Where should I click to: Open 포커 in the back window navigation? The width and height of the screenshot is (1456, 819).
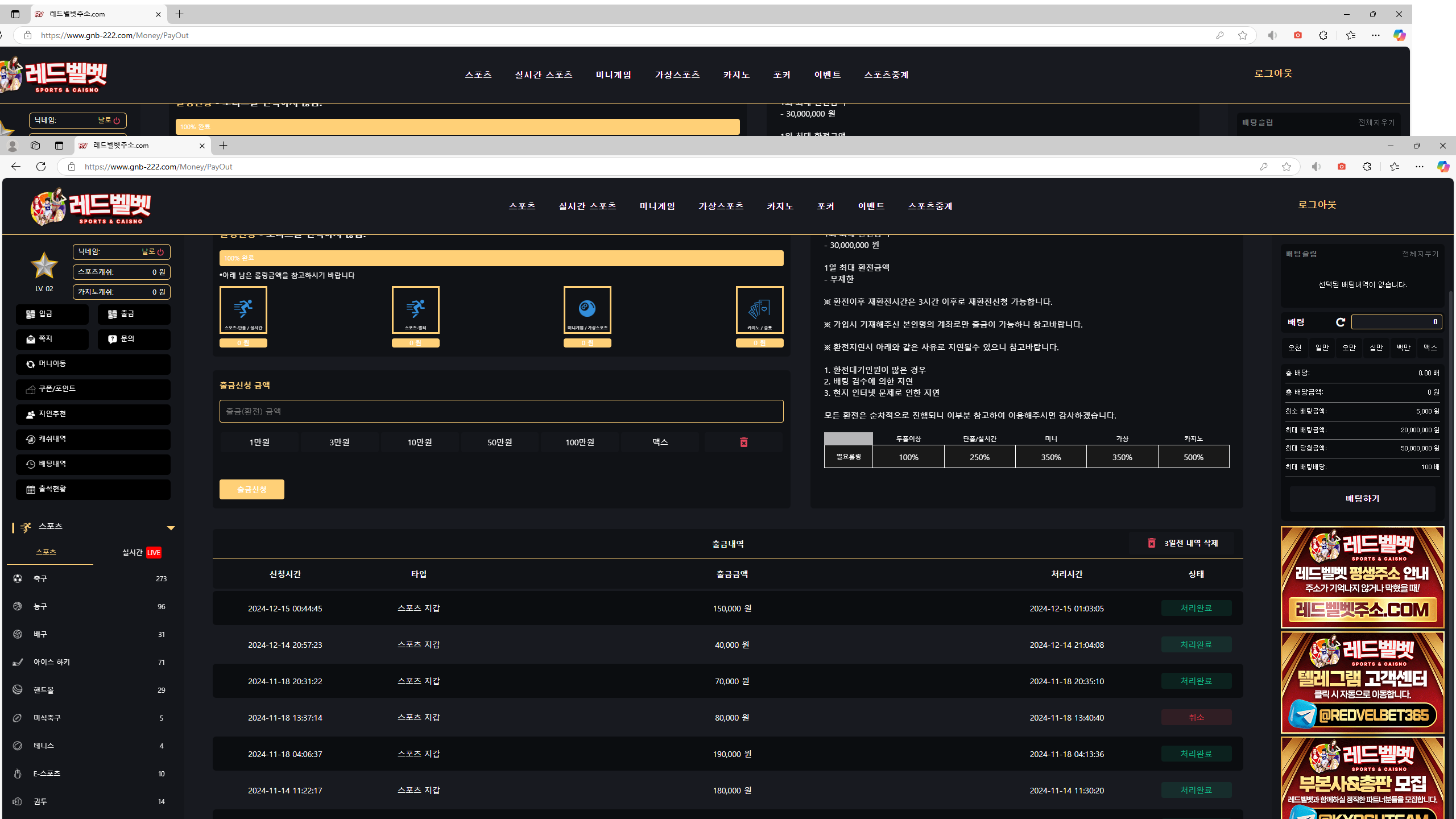[782, 75]
